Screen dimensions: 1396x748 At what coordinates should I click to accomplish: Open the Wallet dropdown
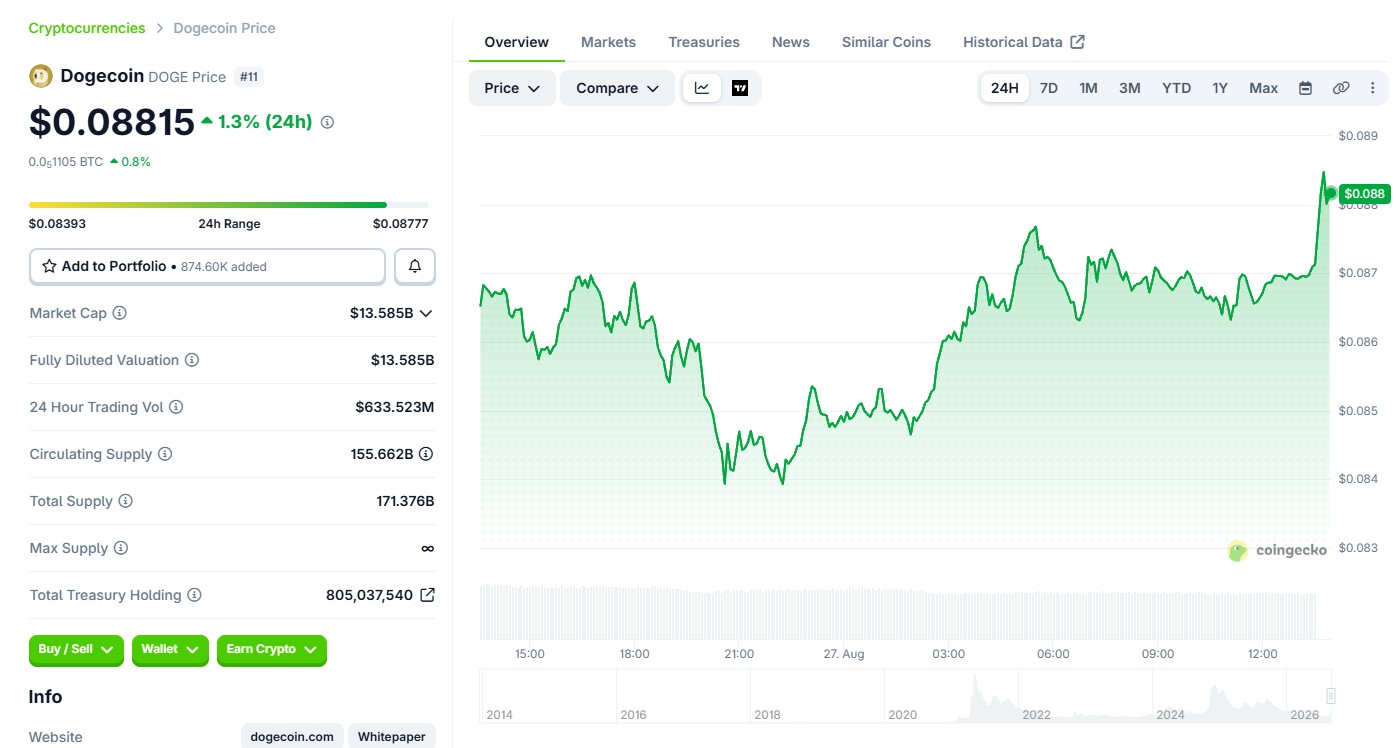pyautogui.click(x=170, y=650)
